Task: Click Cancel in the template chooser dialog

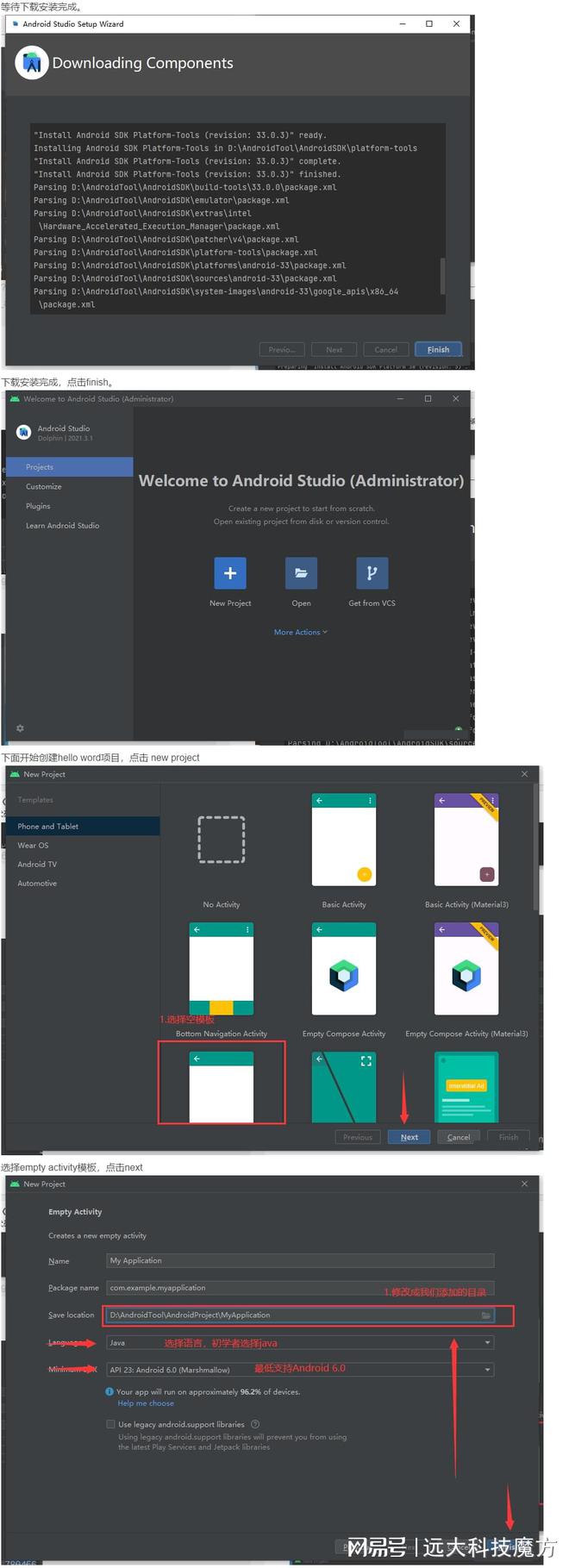Action: point(459,1137)
